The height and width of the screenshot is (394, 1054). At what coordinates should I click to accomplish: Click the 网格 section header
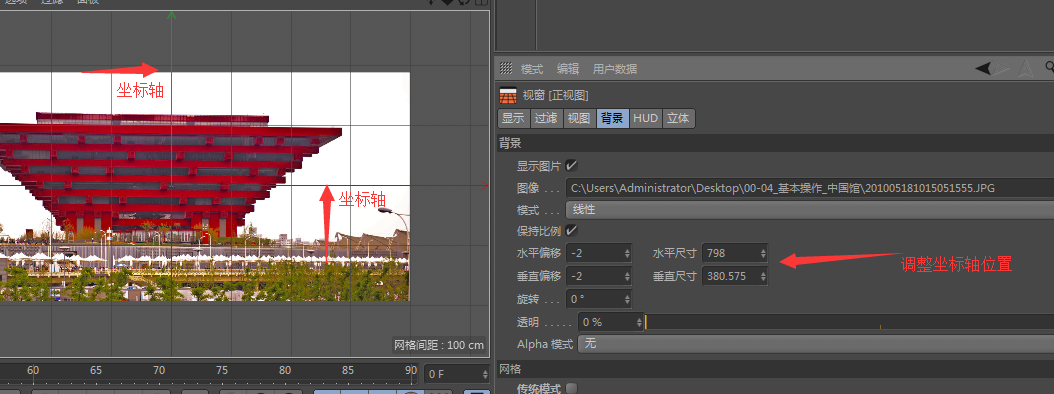coord(775,368)
